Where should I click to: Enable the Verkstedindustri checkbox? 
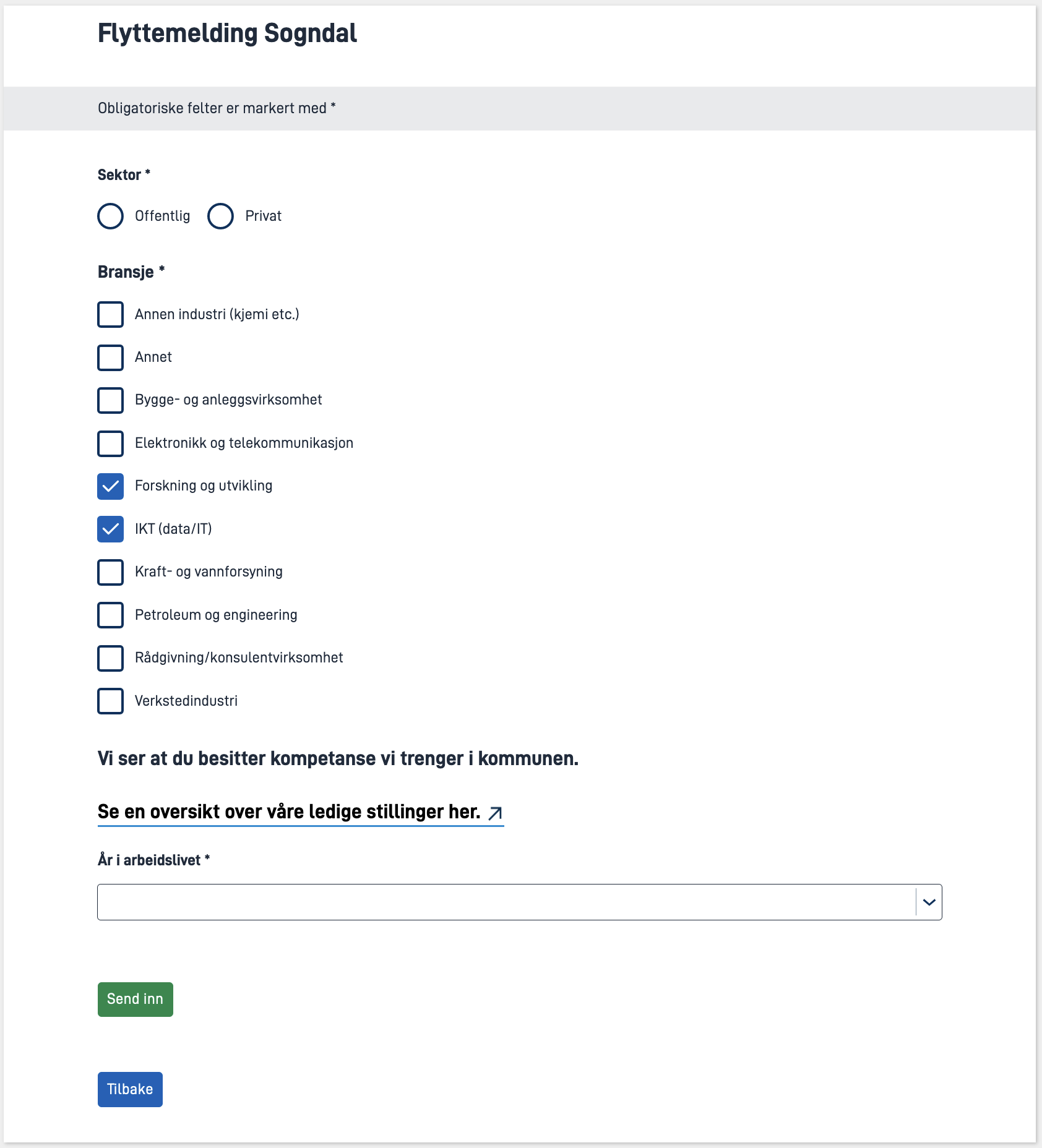tap(110, 701)
